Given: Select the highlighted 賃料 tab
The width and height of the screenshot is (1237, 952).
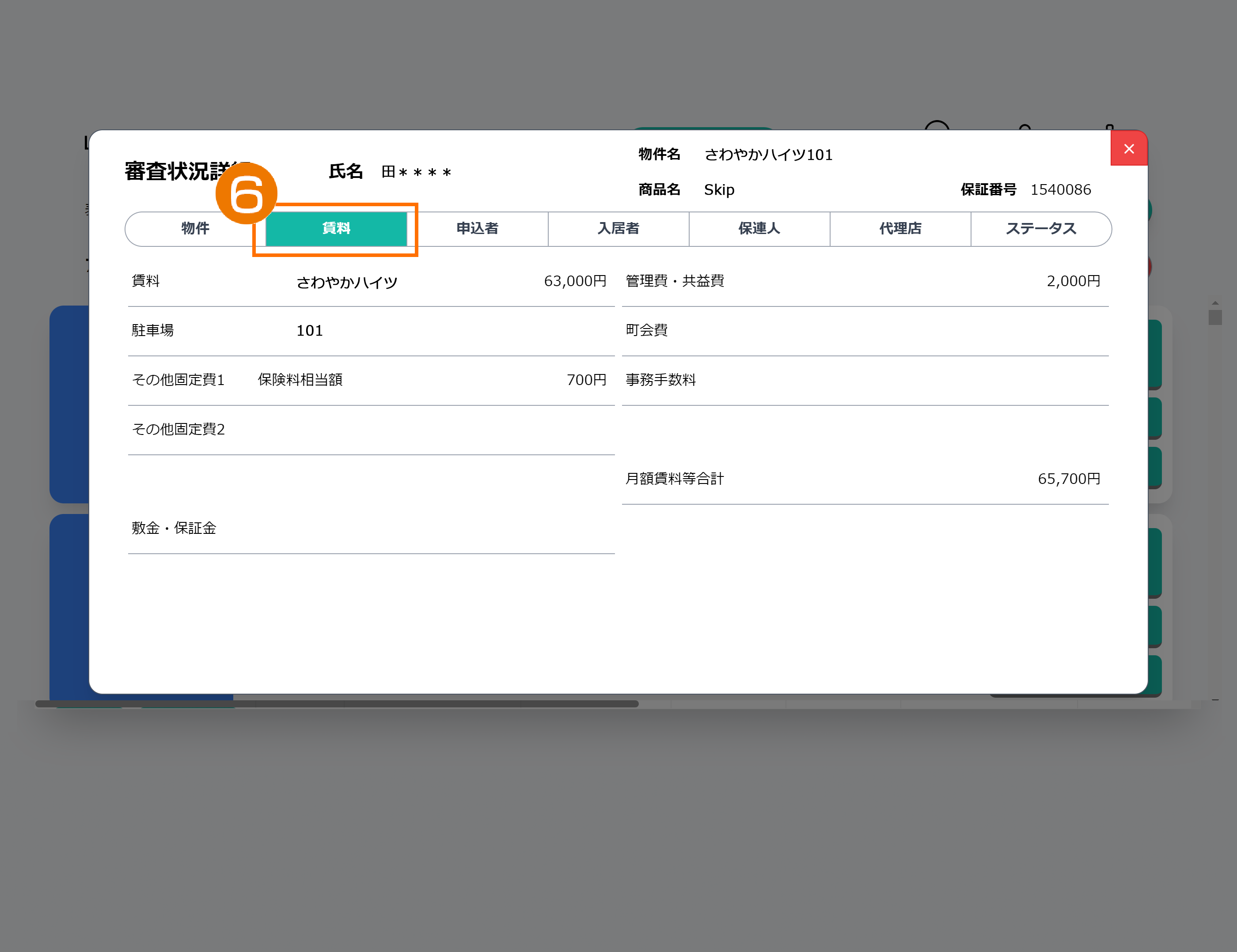Looking at the screenshot, I should click(336, 229).
